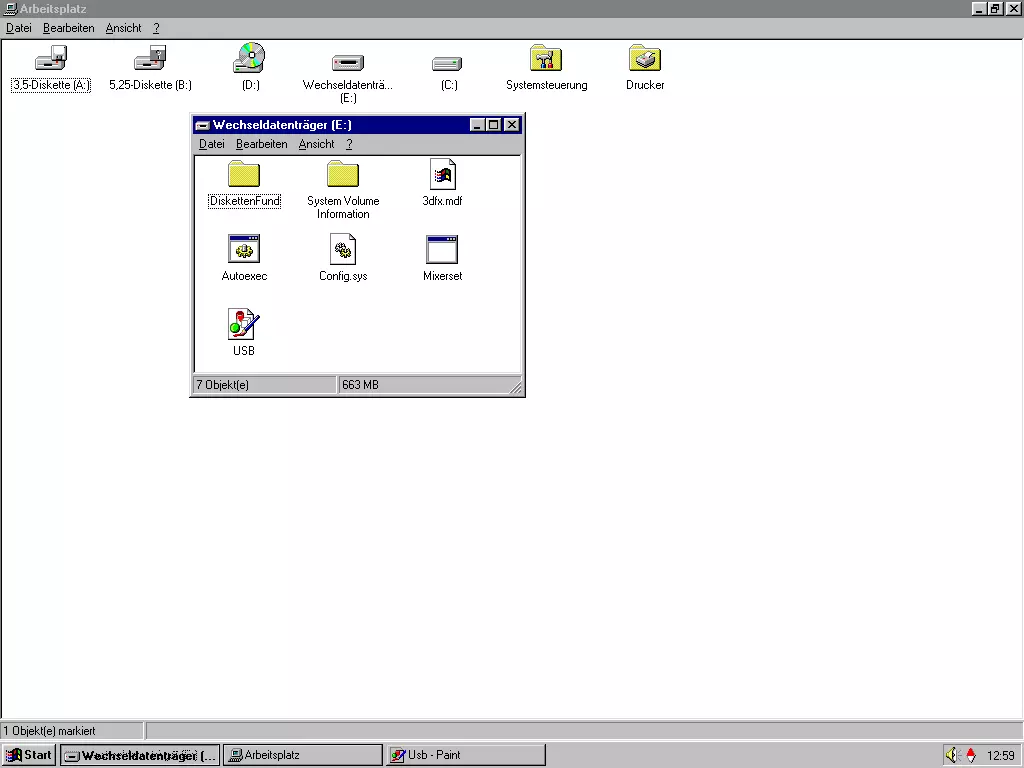Open Ansicht menu in Arbeitsplatz window
This screenshot has width=1024, height=768.
(x=123, y=28)
